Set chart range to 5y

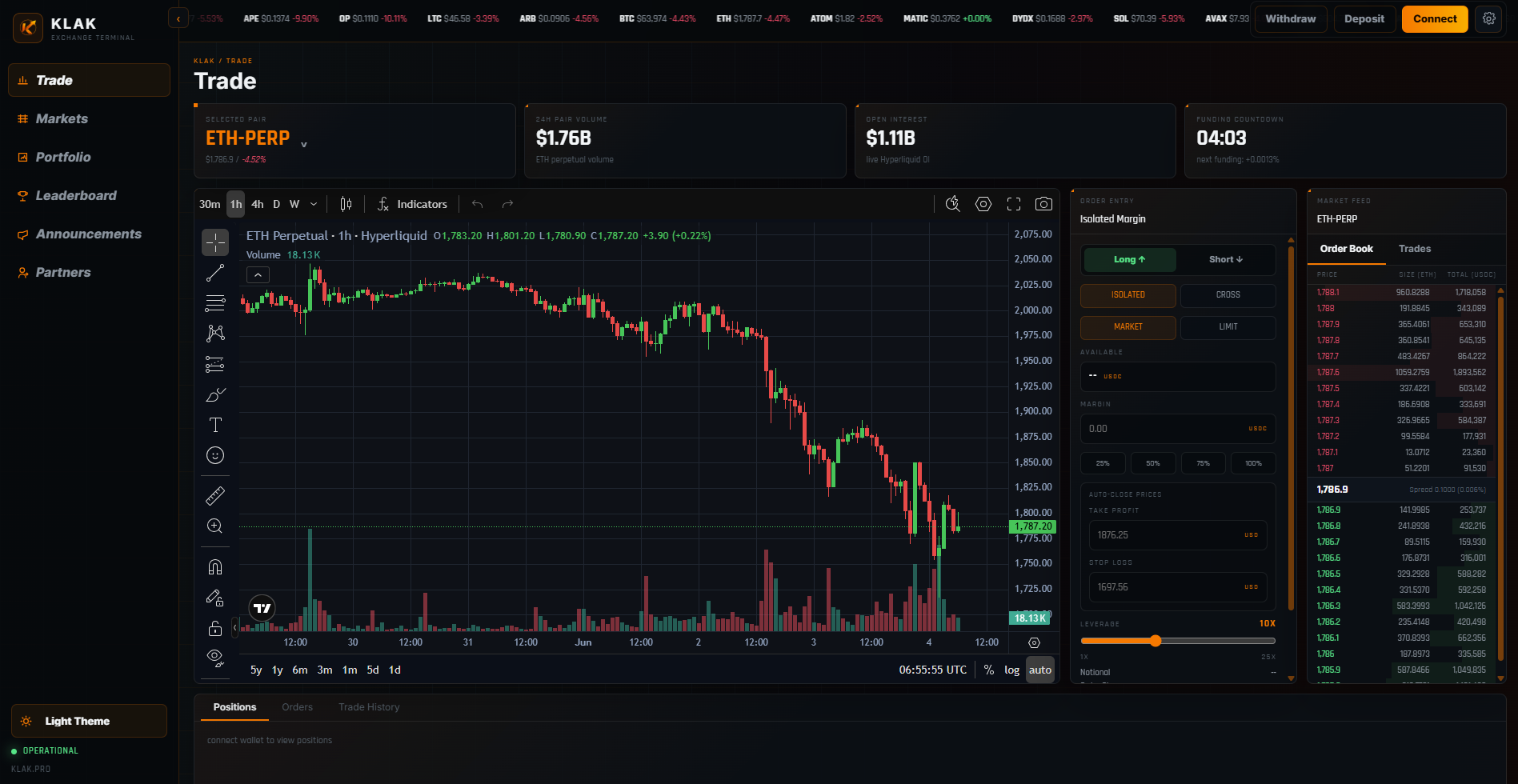[256, 670]
